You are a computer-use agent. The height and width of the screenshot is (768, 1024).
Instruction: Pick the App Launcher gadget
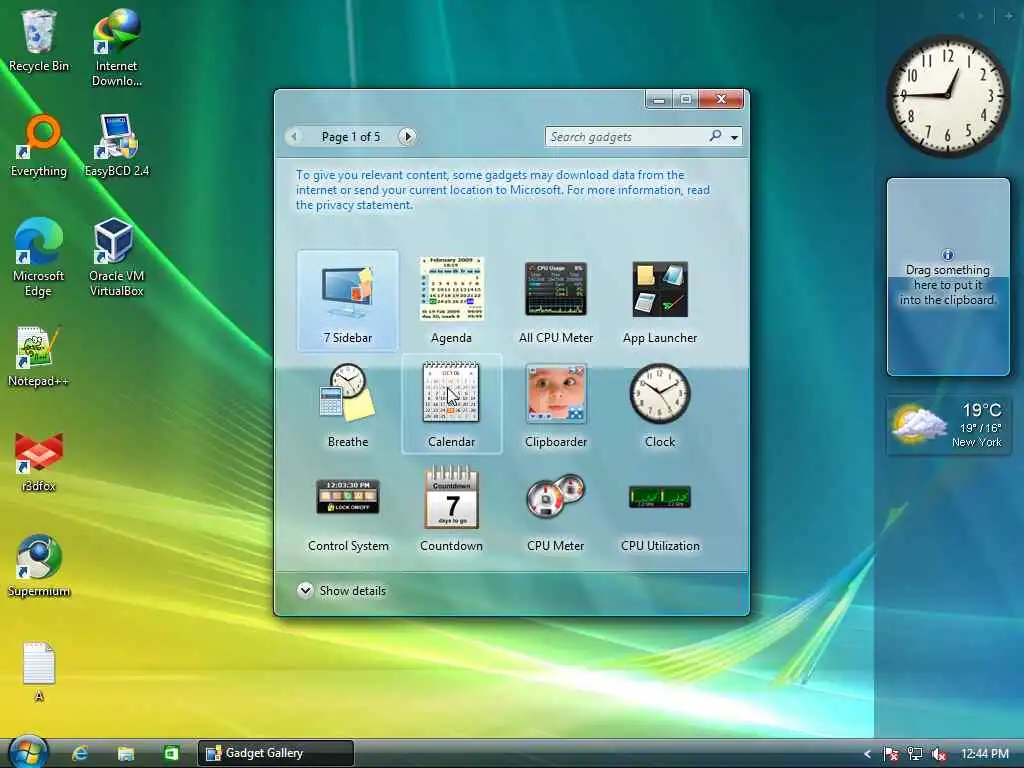tap(660, 300)
